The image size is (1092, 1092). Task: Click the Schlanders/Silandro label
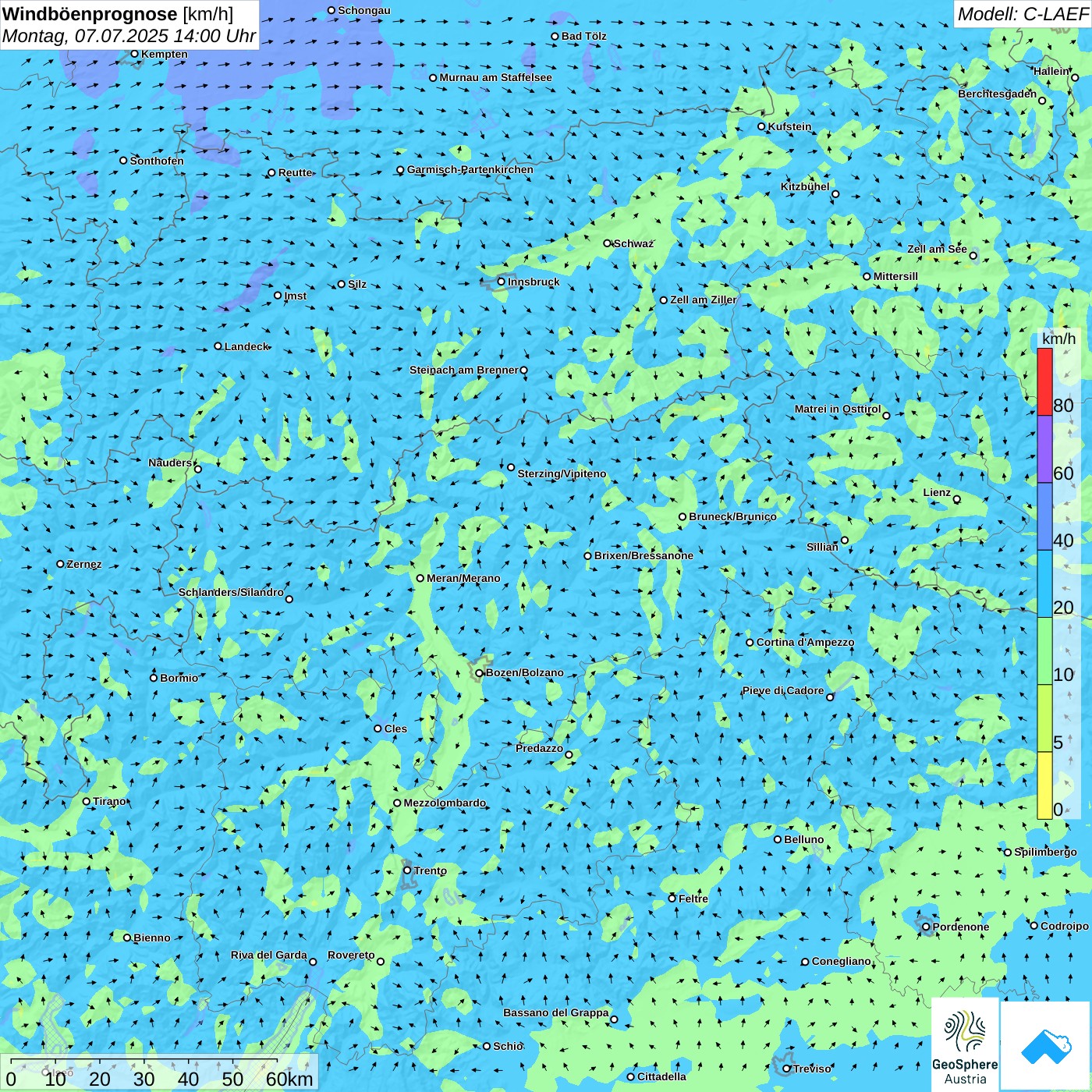pyautogui.click(x=232, y=592)
